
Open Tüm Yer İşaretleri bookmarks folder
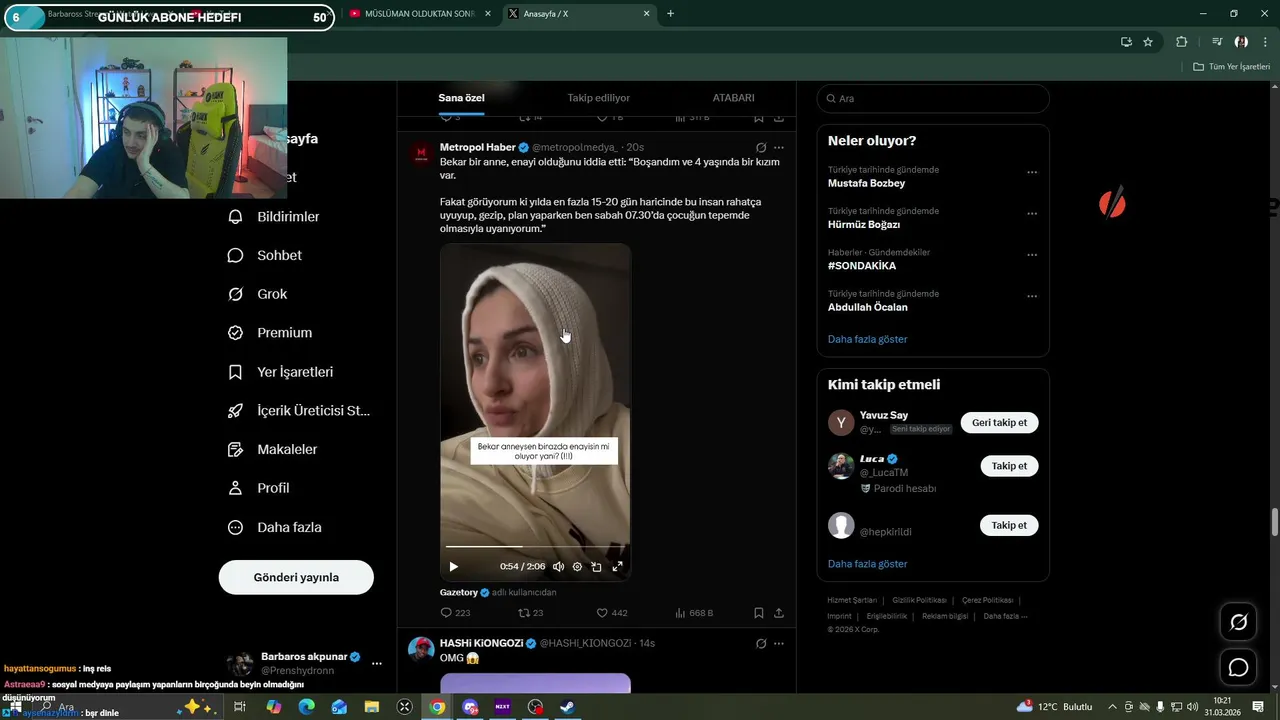pos(1231,66)
